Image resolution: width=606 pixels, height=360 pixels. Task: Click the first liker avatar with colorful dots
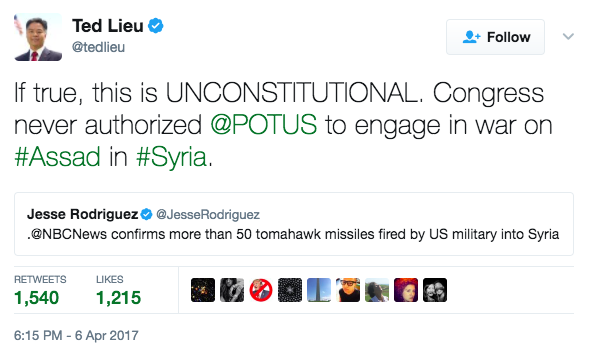(x=203, y=290)
